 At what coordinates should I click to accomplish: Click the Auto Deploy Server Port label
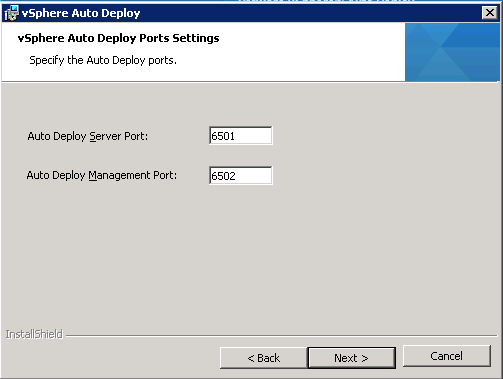(x=87, y=136)
